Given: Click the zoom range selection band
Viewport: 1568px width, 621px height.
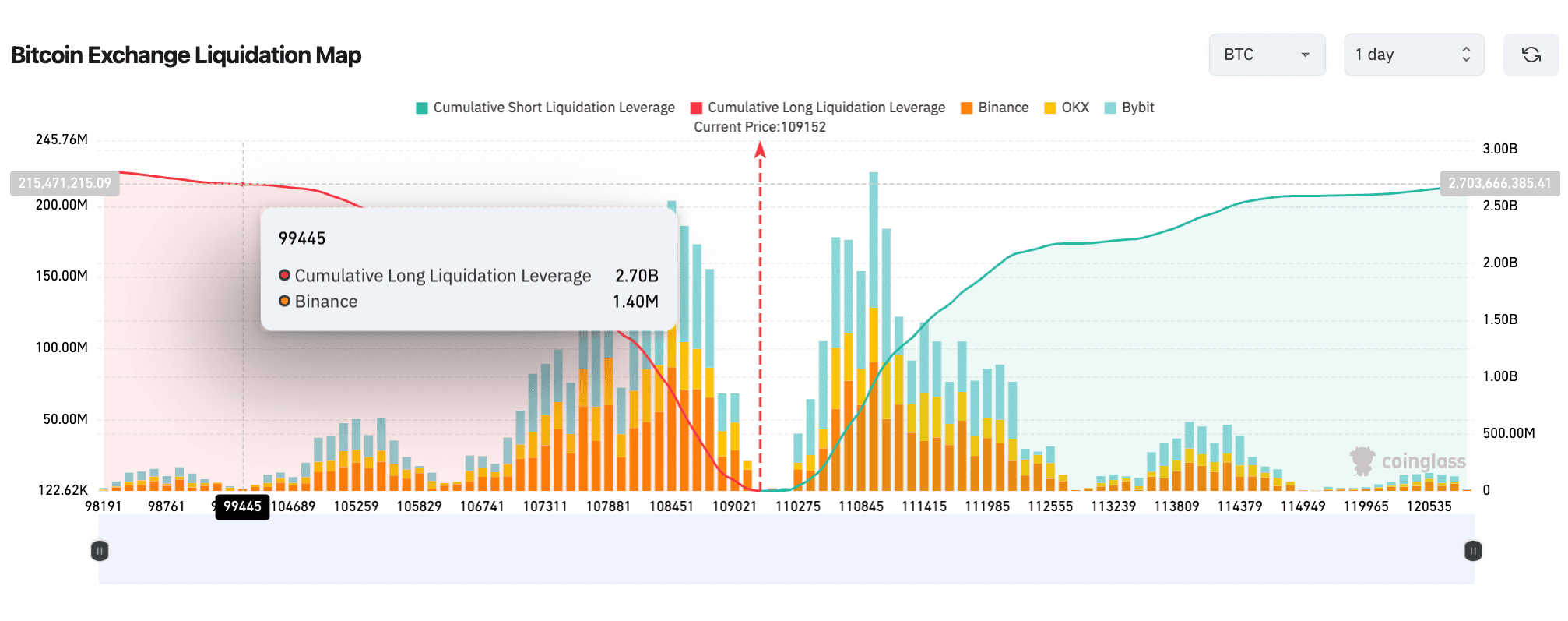Looking at the screenshot, I should click(x=786, y=550).
